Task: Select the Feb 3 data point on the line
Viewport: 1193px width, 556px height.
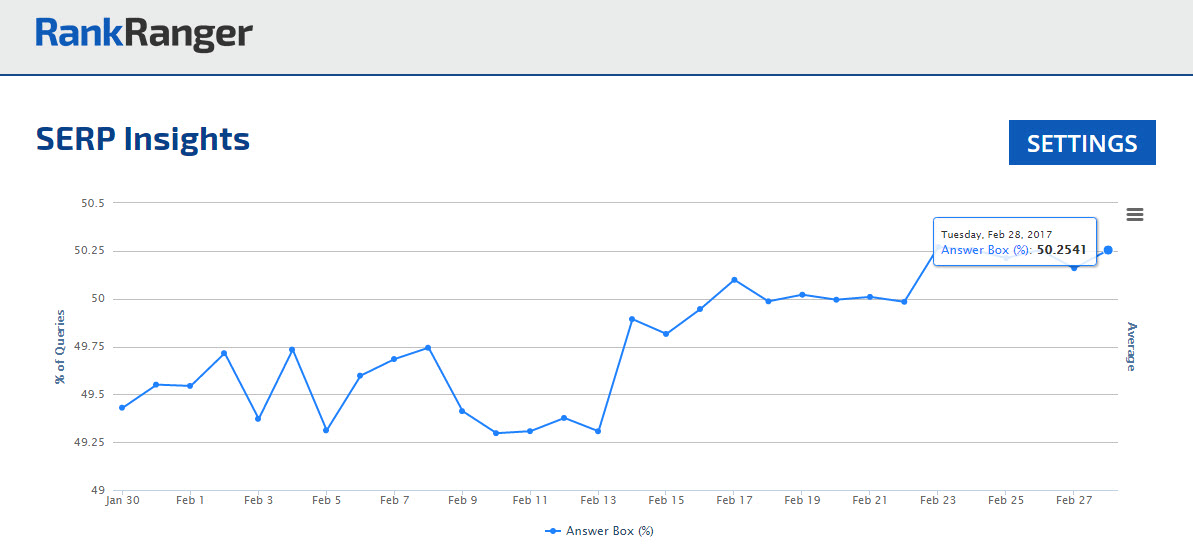Action: (258, 419)
